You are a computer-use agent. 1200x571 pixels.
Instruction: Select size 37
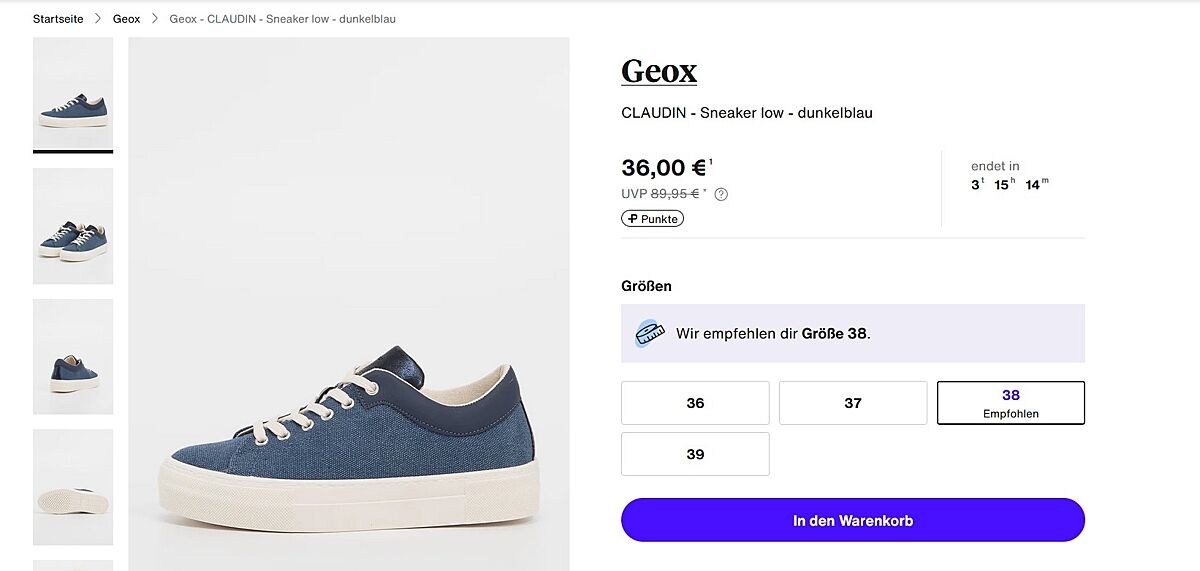[853, 403]
